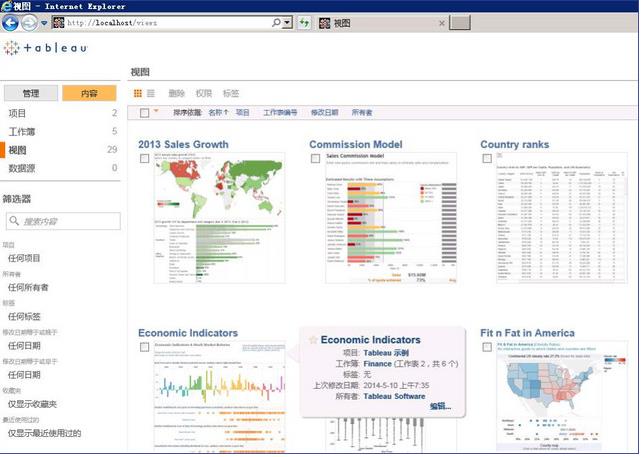The width and height of the screenshot is (641, 457).
Task: Sort by 名称
Action: 218,112
